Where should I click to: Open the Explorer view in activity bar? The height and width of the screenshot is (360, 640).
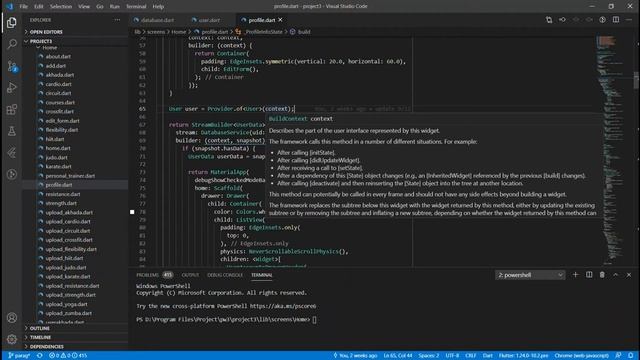click(12, 23)
